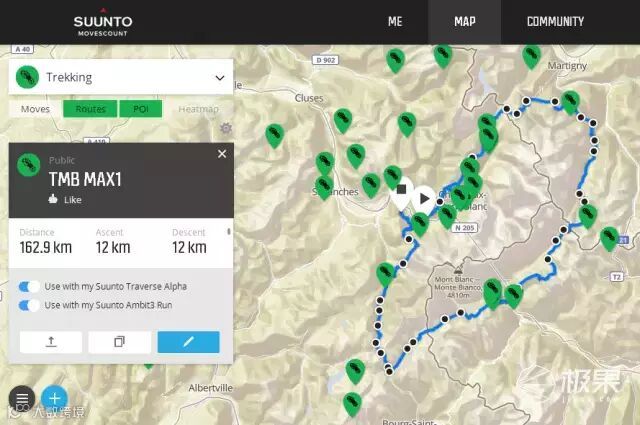Click the green Trekking activity icon

27,77
